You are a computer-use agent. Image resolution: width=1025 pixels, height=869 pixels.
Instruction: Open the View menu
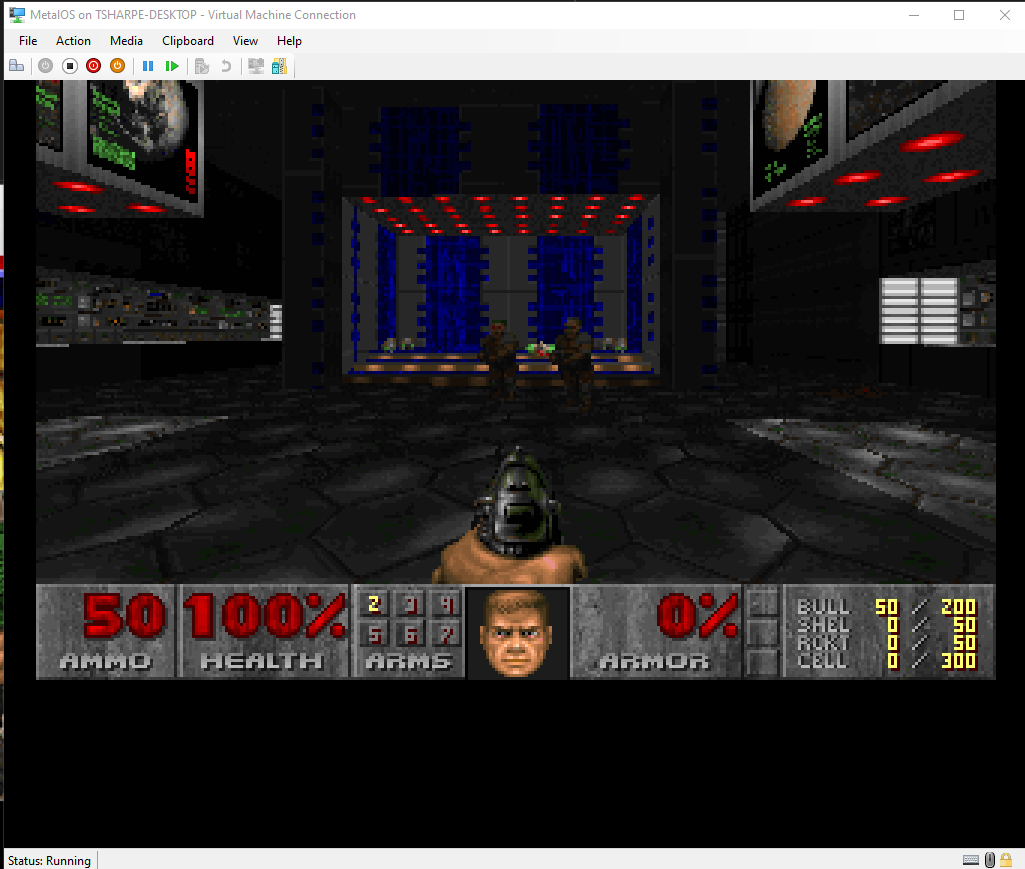[x=245, y=41]
